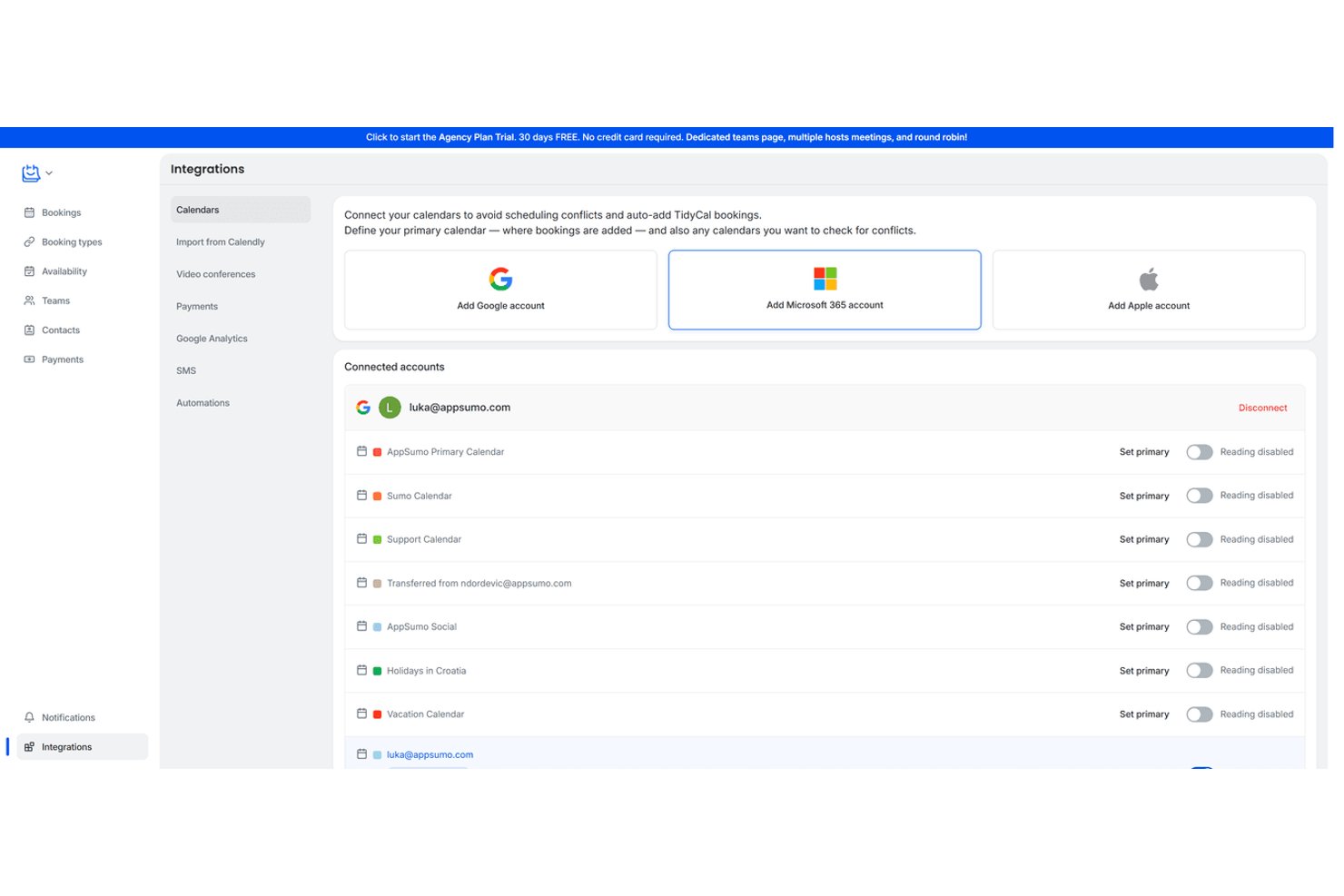Viewport: 1344px width, 896px height.
Task: Click calendar icon beside Support Calendar
Action: point(361,539)
